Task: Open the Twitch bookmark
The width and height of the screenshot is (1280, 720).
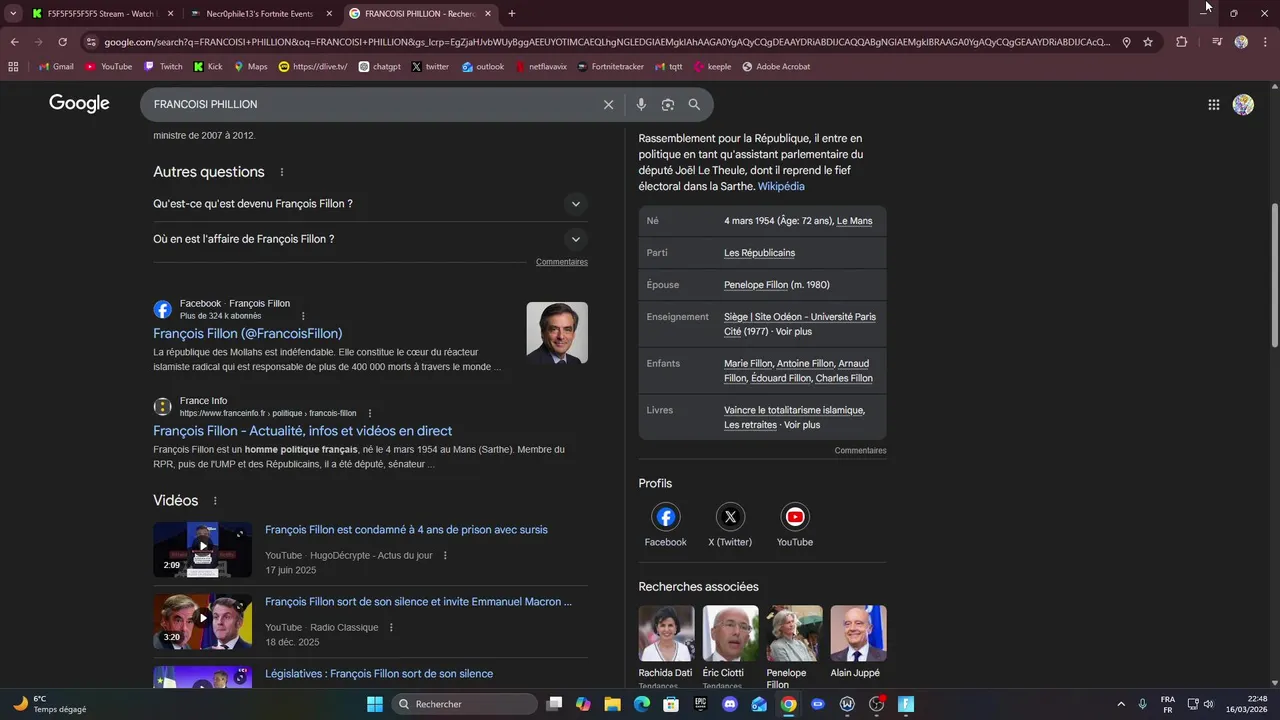Action: (x=164, y=67)
